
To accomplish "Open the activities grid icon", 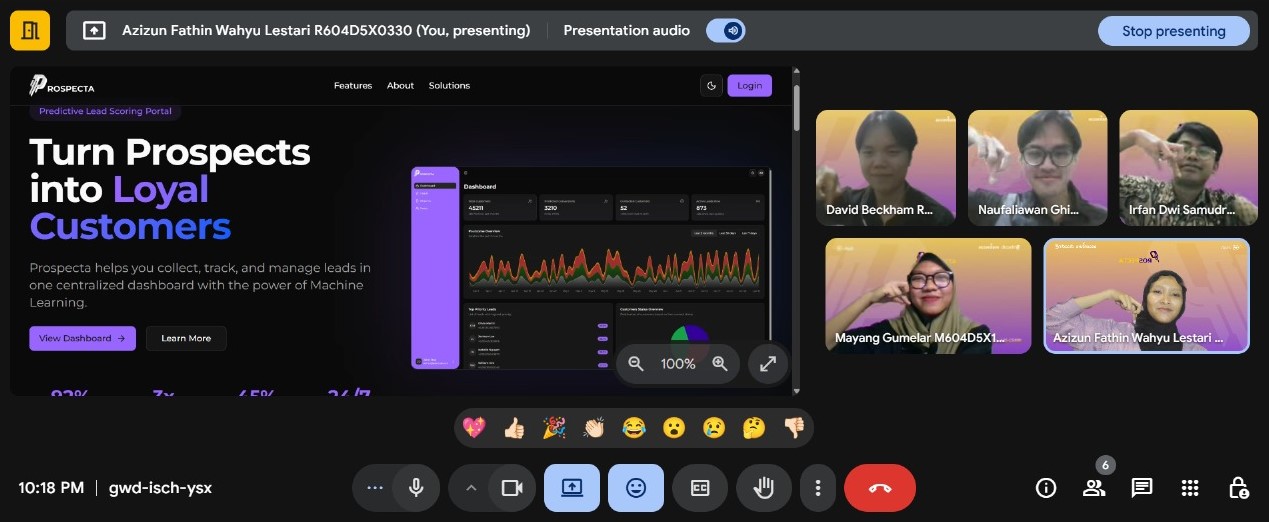I will click(x=1190, y=488).
